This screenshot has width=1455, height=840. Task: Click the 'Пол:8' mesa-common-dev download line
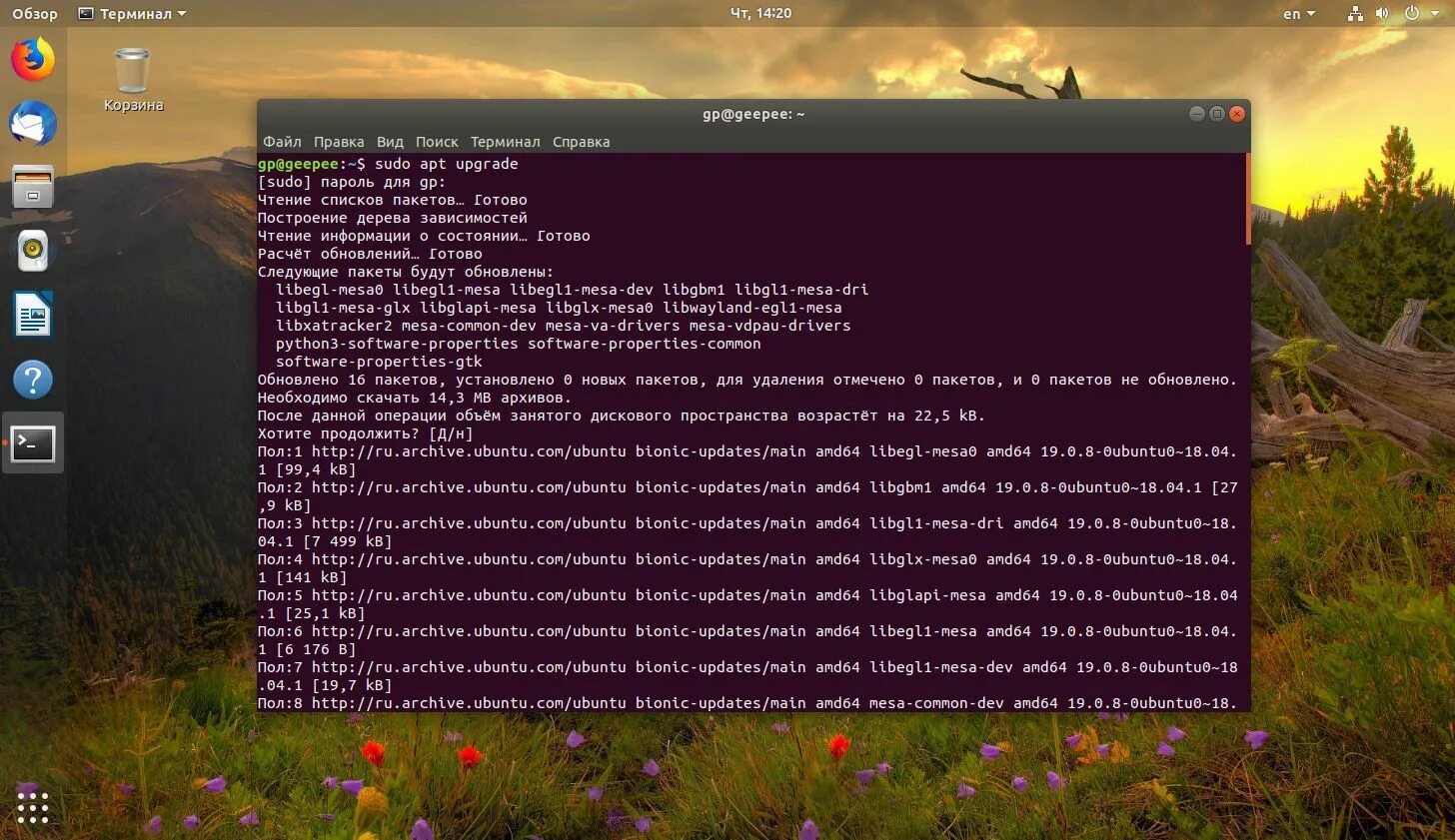pyautogui.click(x=747, y=703)
